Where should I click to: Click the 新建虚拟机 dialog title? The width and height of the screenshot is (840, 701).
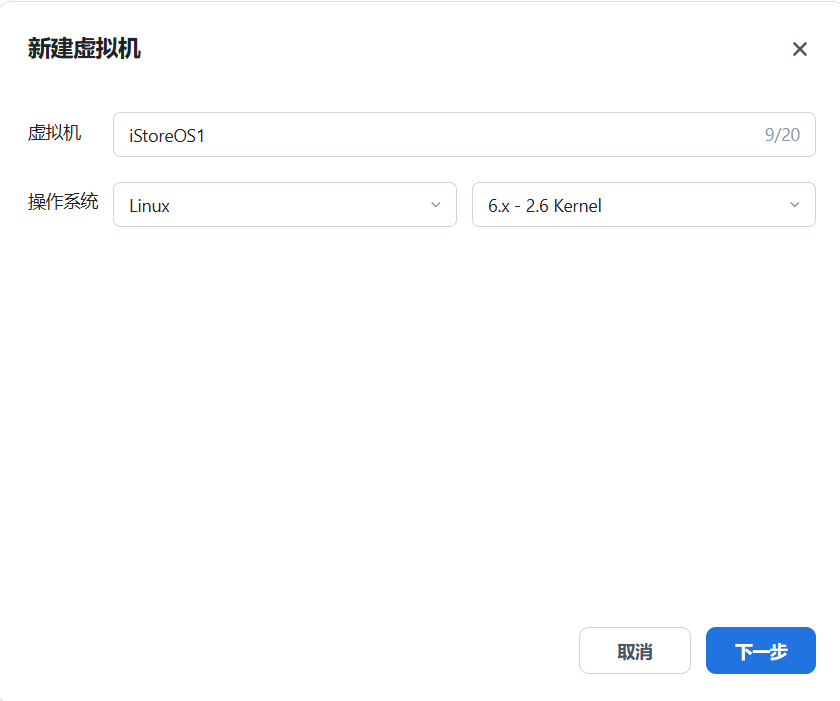point(84,49)
